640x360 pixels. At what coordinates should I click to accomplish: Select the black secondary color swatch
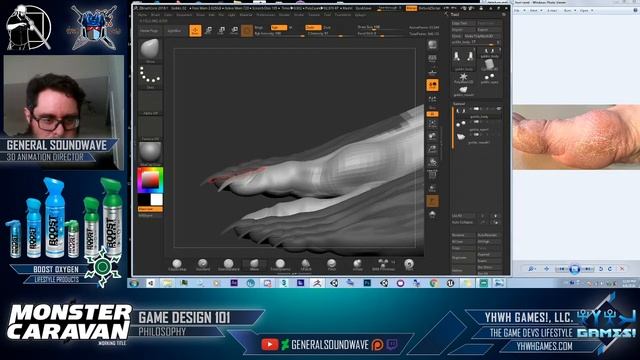pyautogui.click(x=144, y=200)
